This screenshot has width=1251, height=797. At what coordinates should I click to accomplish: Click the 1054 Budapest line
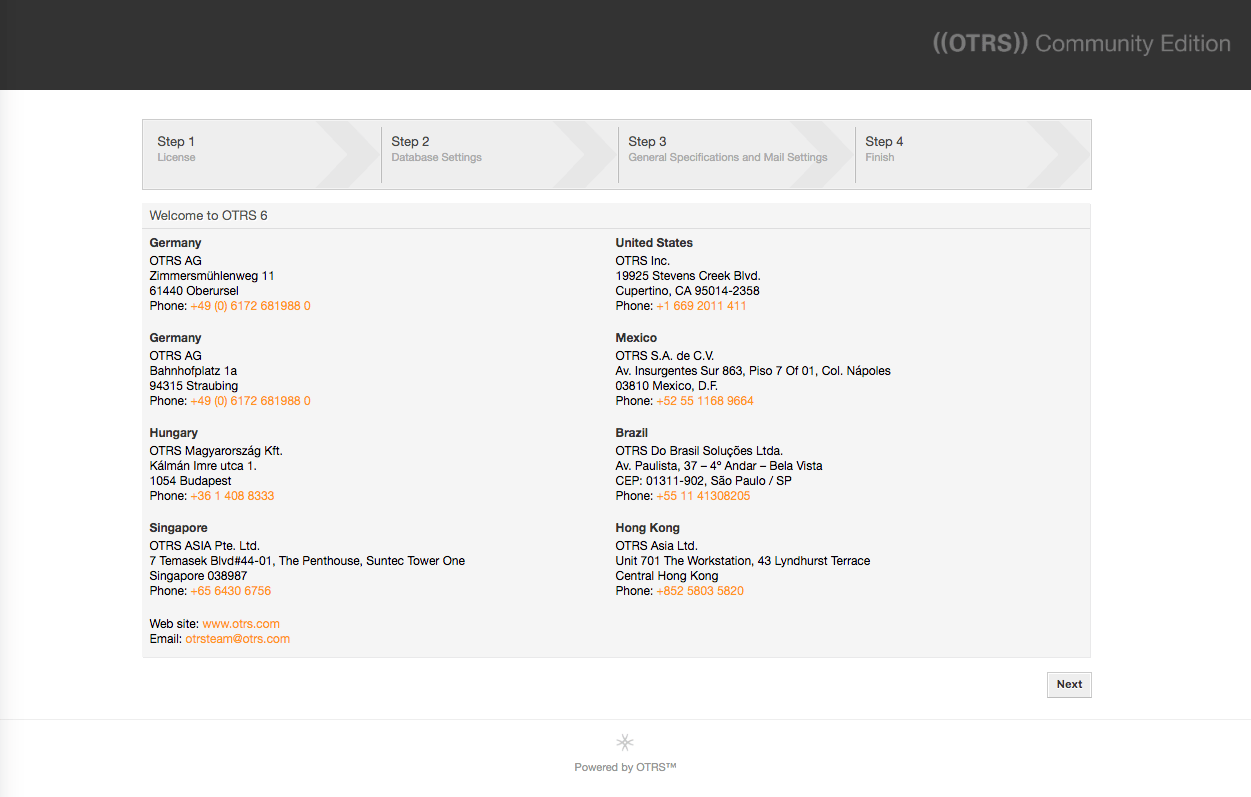(191, 481)
